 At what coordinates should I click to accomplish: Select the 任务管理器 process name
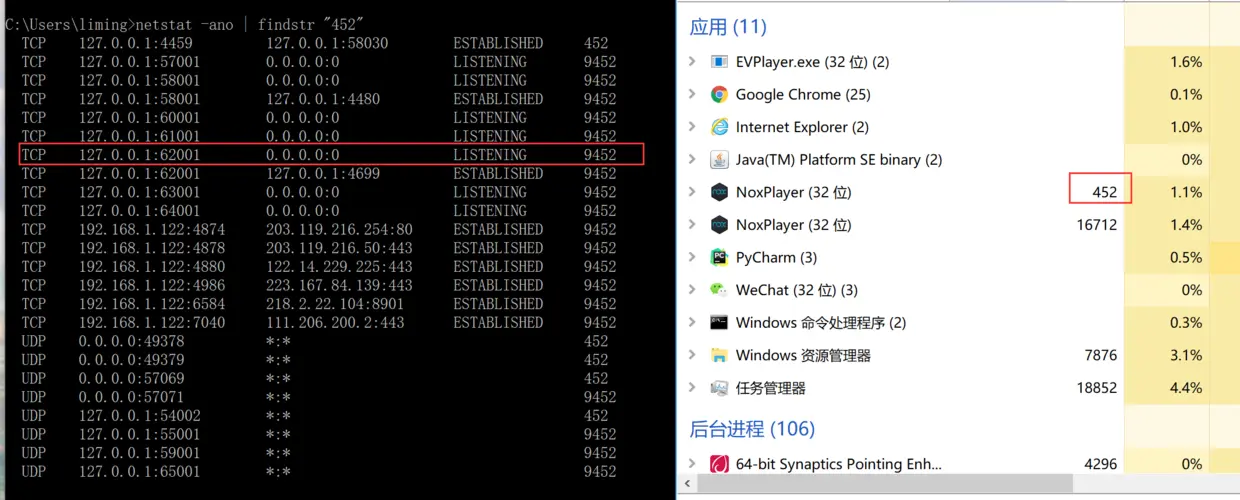point(771,388)
